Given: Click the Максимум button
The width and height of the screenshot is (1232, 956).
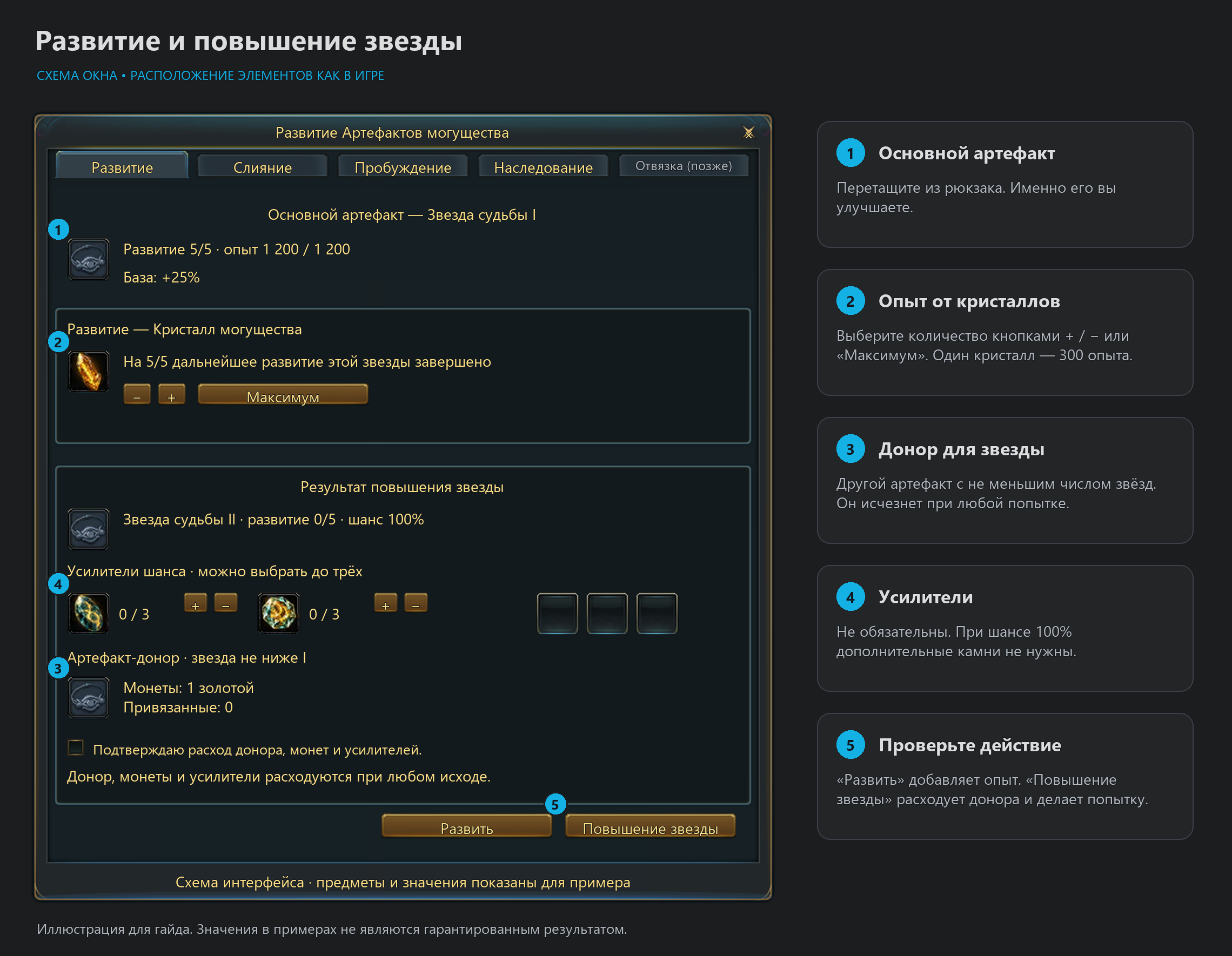Looking at the screenshot, I should pos(283,394).
